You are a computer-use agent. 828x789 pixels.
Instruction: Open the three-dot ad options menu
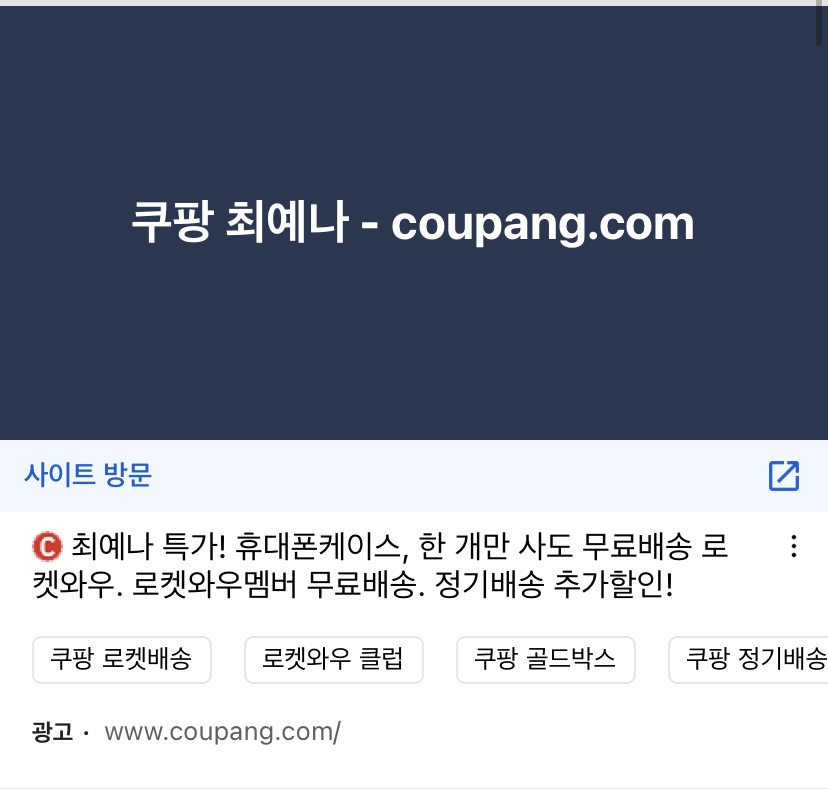[x=794, y=546]
